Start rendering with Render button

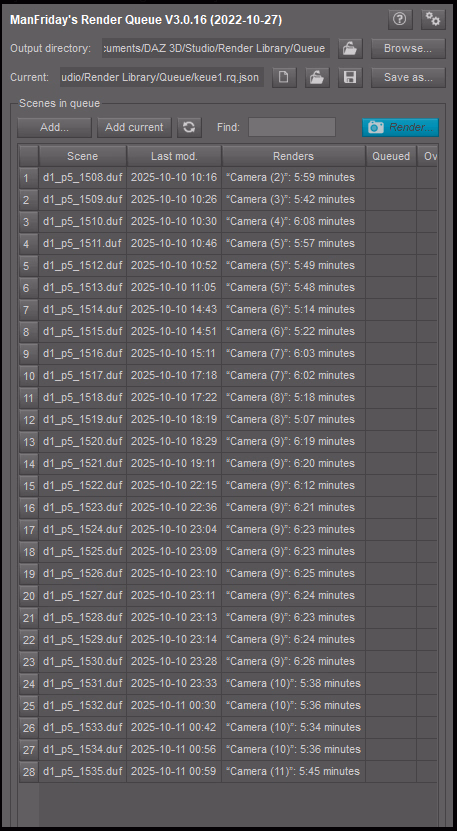400,127
